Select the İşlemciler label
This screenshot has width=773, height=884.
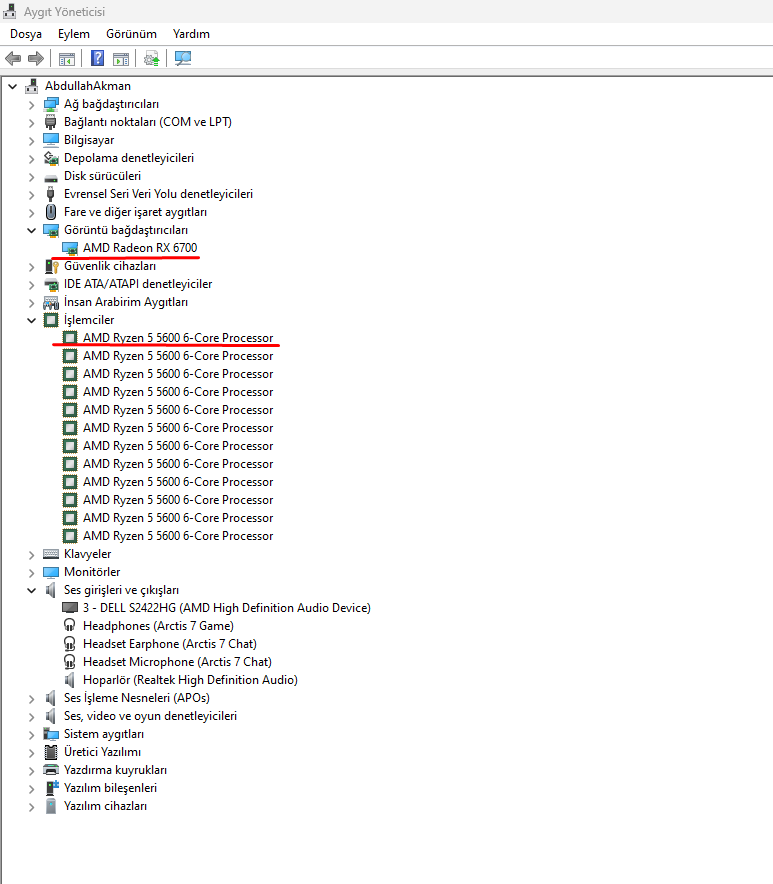coord(89,320)
